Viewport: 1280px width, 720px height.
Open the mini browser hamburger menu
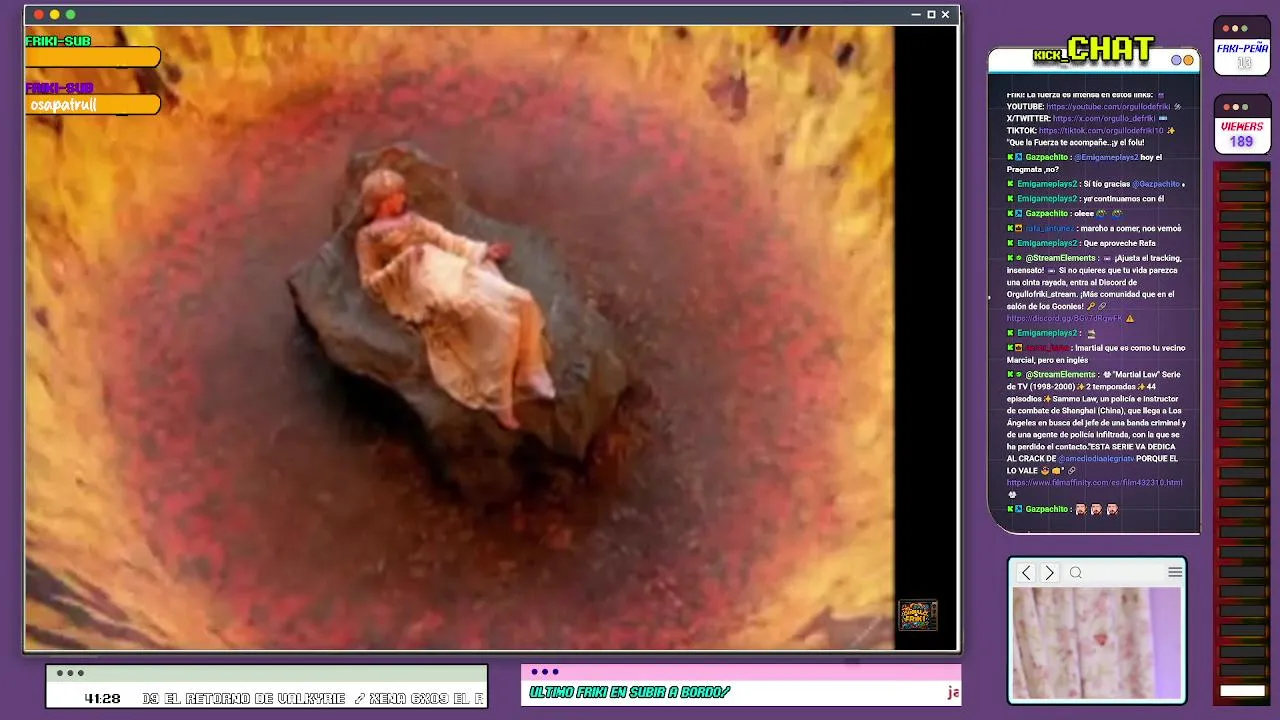(1175, 573)
